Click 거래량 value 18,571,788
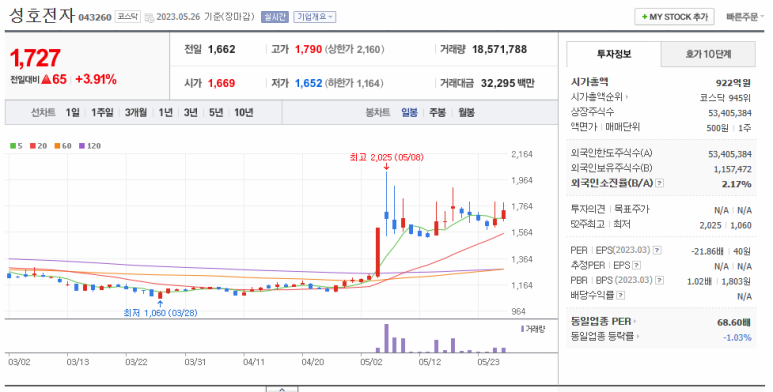 click(499, 49)
